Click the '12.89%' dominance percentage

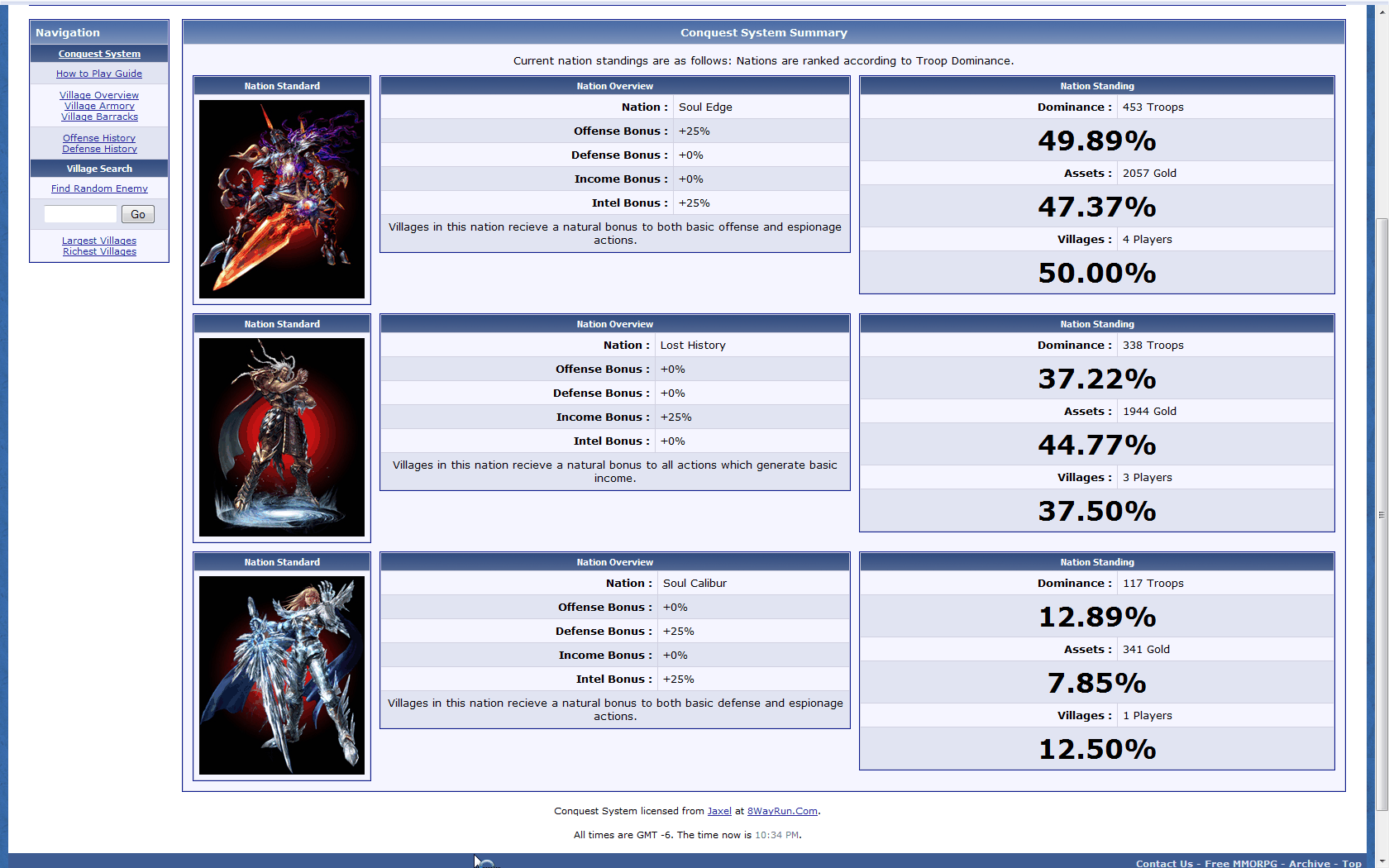1097,617
